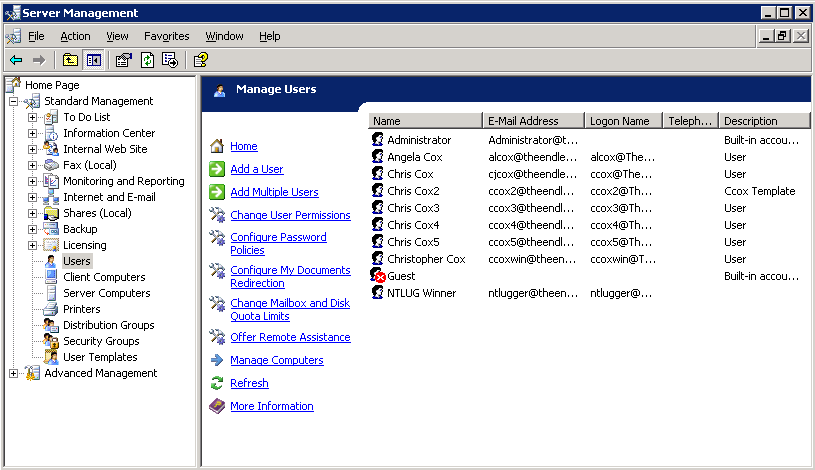Screen dimensions: 815x470
Task: Select the Home Page tree item
Action: coord(52,85)
